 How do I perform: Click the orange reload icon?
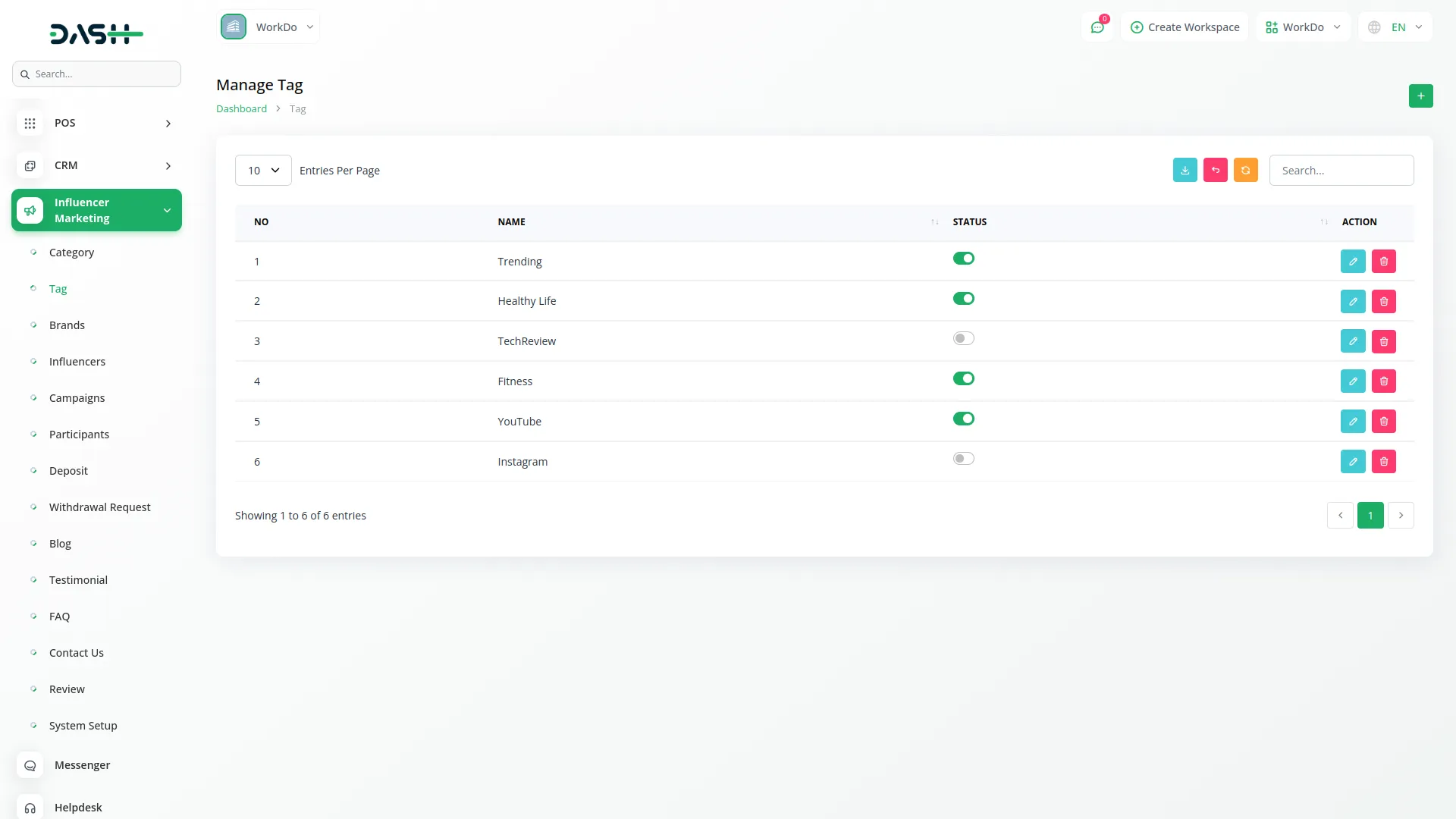pyautogui.click(x=1245, y=170)
